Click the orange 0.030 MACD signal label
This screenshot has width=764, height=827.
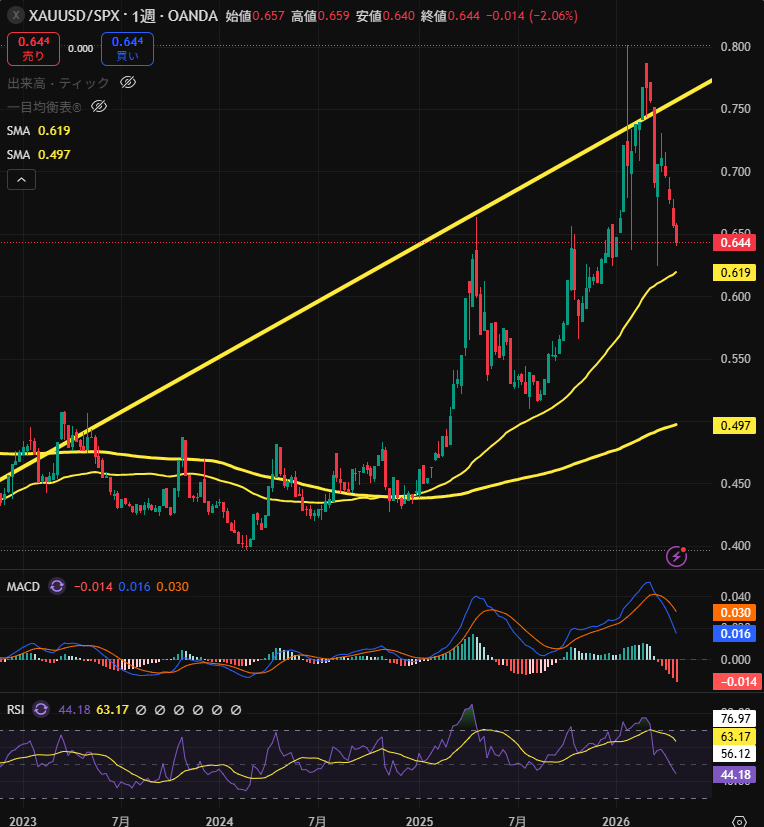point(736,612)
